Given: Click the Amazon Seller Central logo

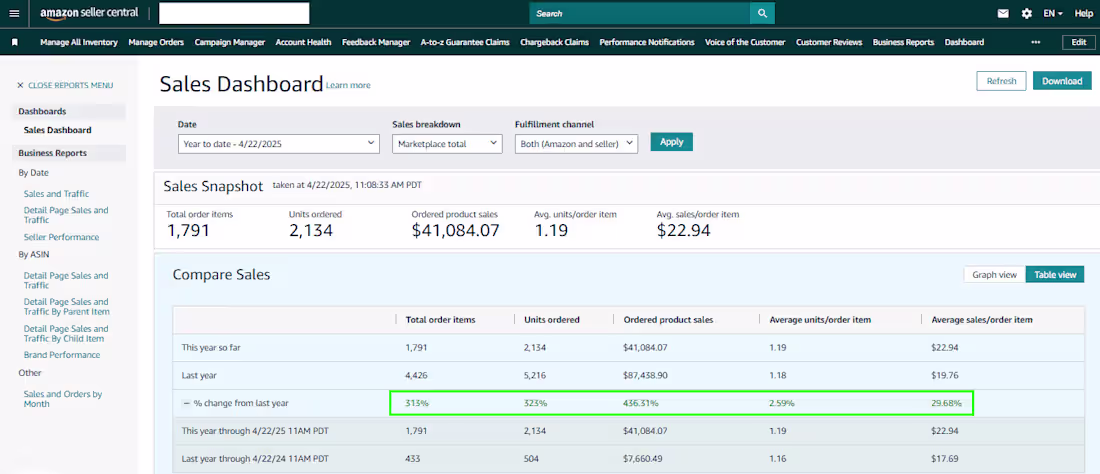Looking at the screenshot, I should coord(89,13).
